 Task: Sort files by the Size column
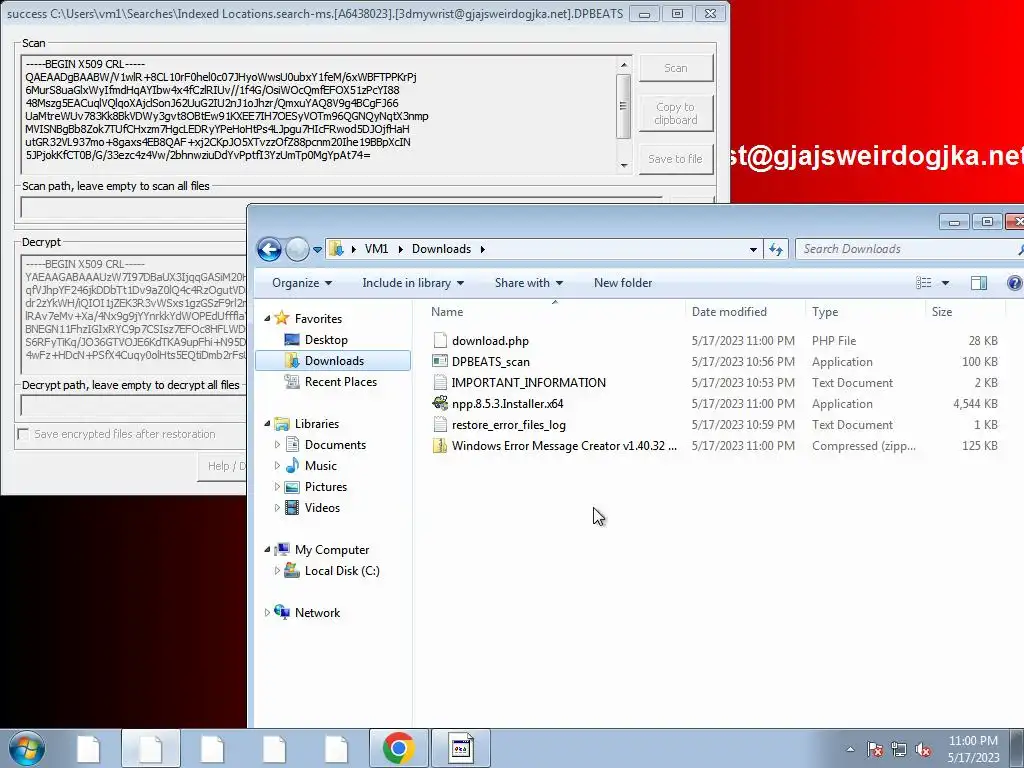pos(965,312)
